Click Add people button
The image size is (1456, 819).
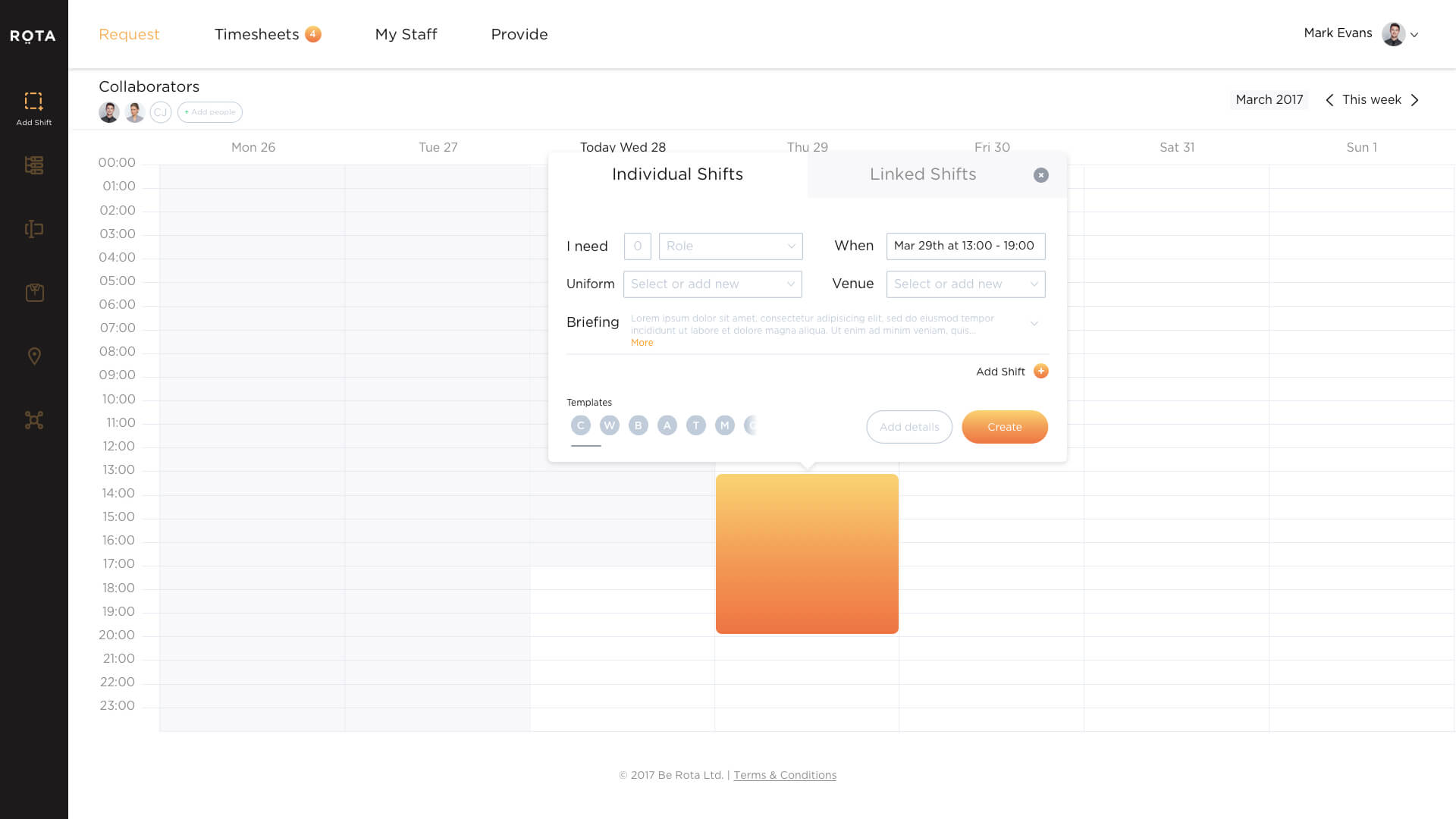coord(210,112)
